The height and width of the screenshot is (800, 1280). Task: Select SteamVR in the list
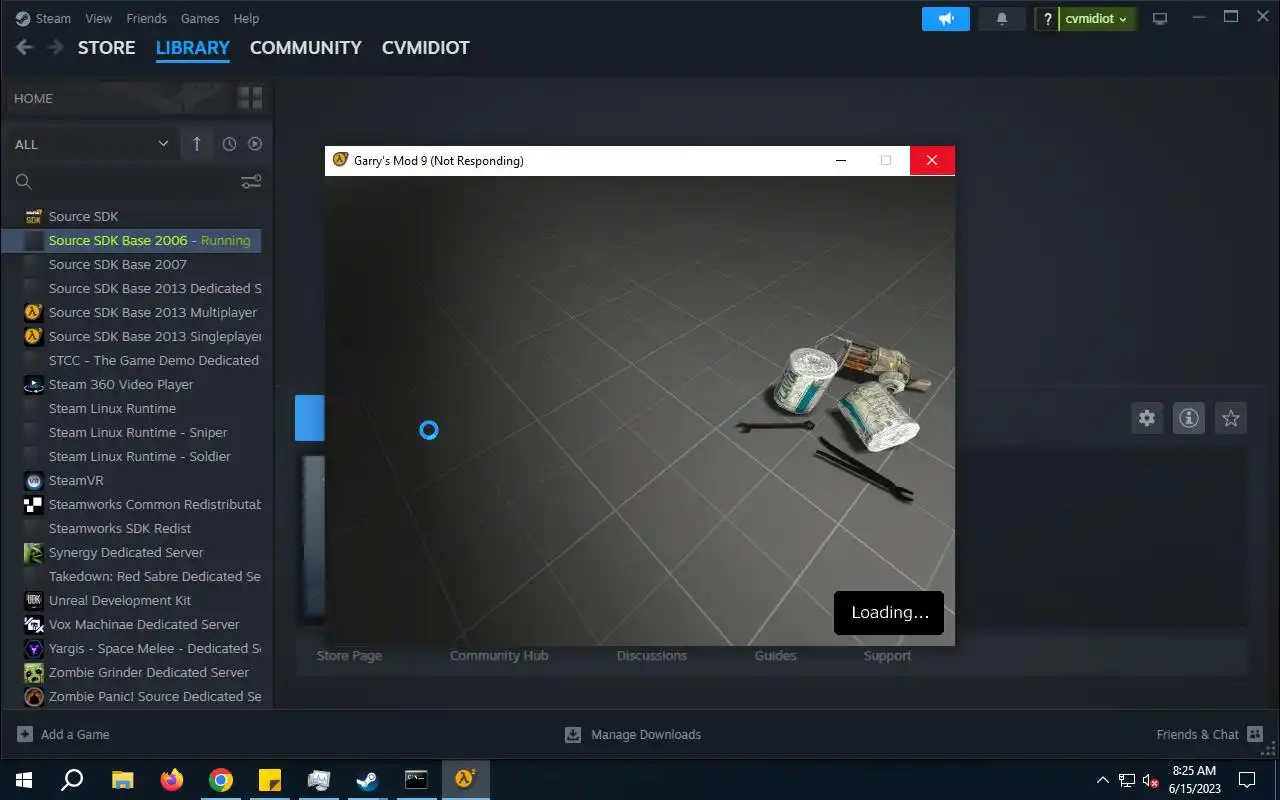click(131, 480)
